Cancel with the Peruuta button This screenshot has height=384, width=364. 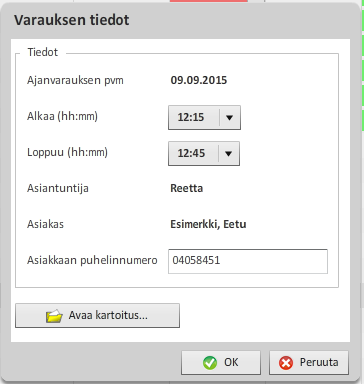pyautogui.click(x=309, y=362)
